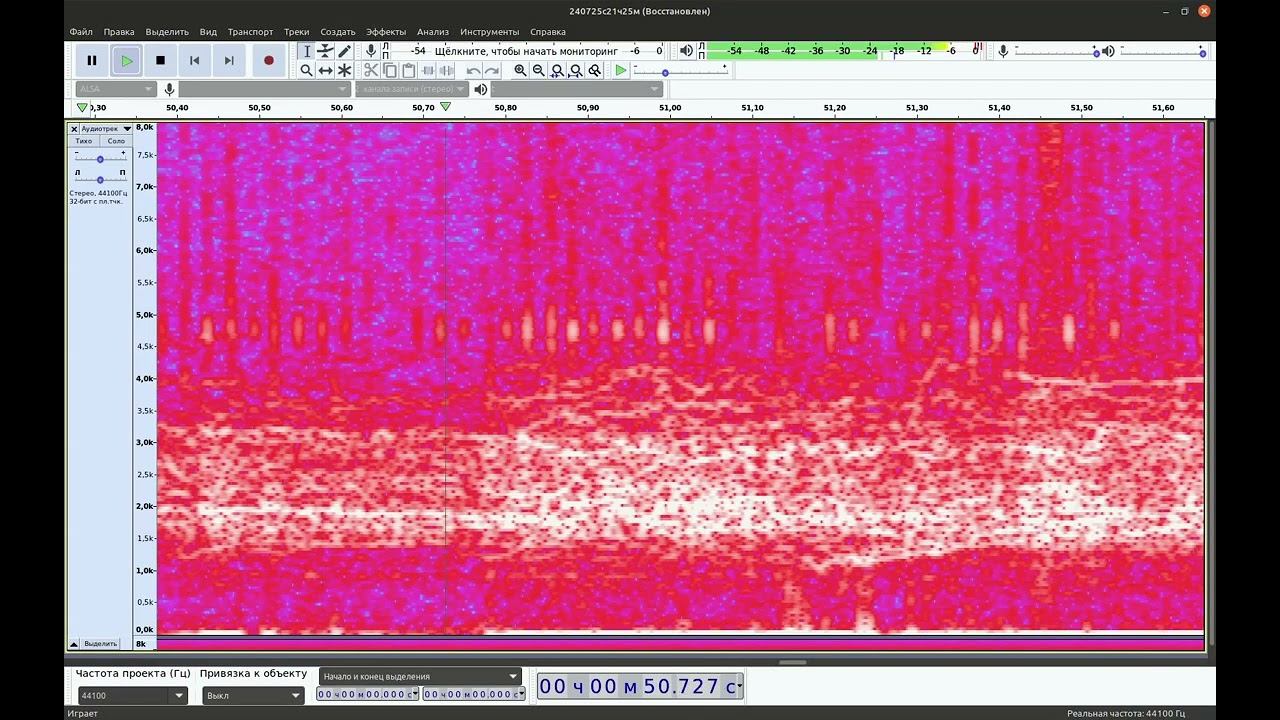Toggle the Тихо mute button
1280x720 pixels.
[x=84, y=141]
